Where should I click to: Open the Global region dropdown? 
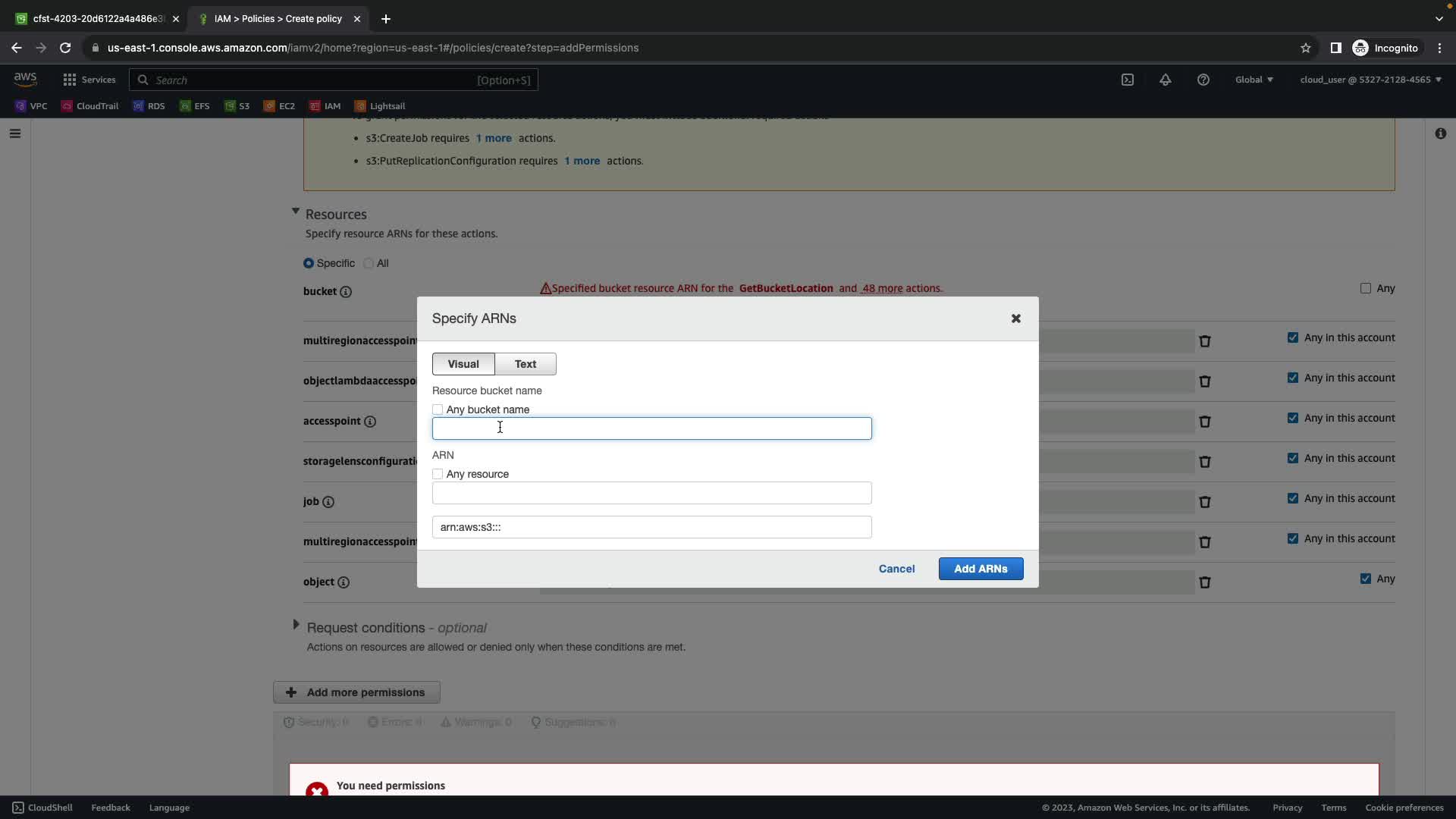(x=1254, y=80)
